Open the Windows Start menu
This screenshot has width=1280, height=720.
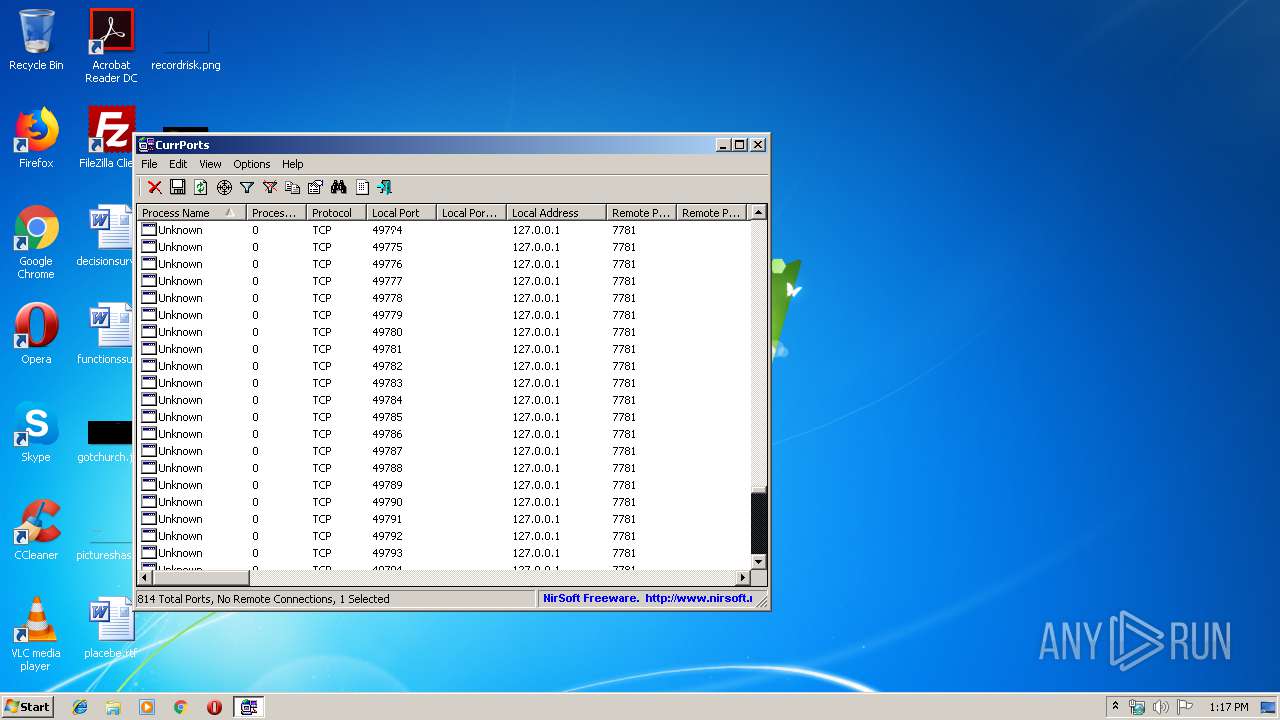tap(28, 706)
